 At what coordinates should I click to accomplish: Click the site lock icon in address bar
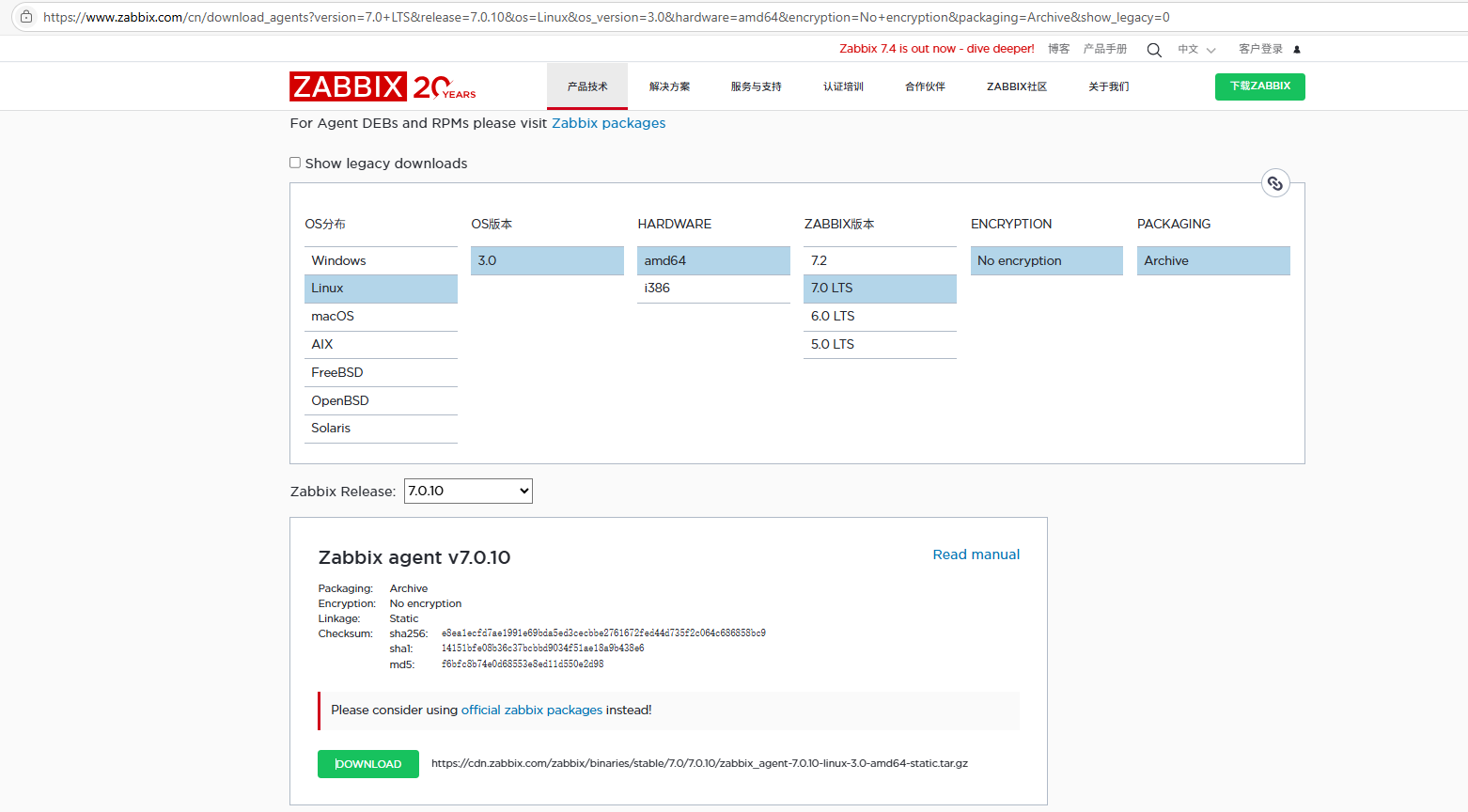click(26, 17)
